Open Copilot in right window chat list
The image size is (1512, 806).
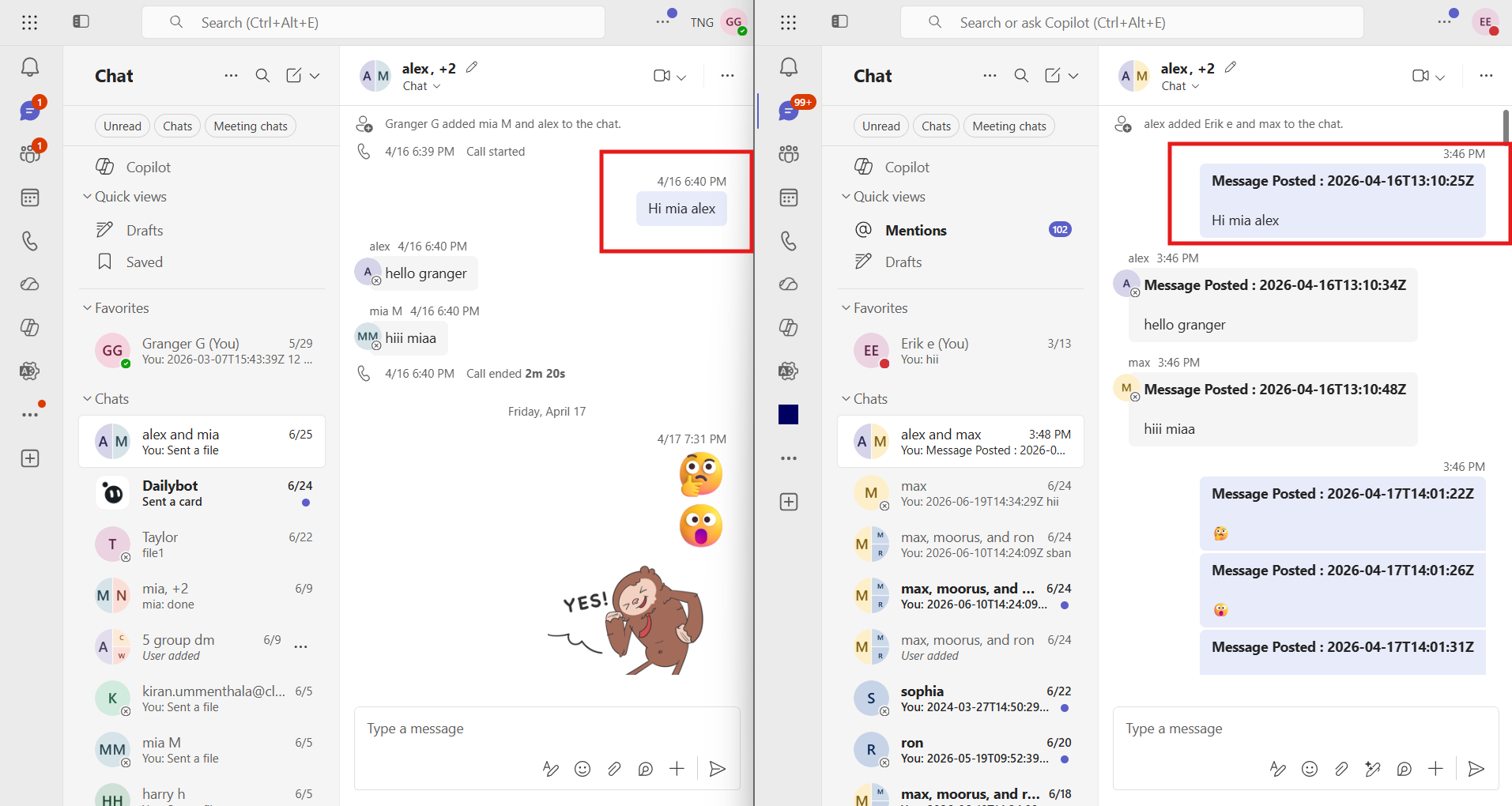tap(960, 167)
